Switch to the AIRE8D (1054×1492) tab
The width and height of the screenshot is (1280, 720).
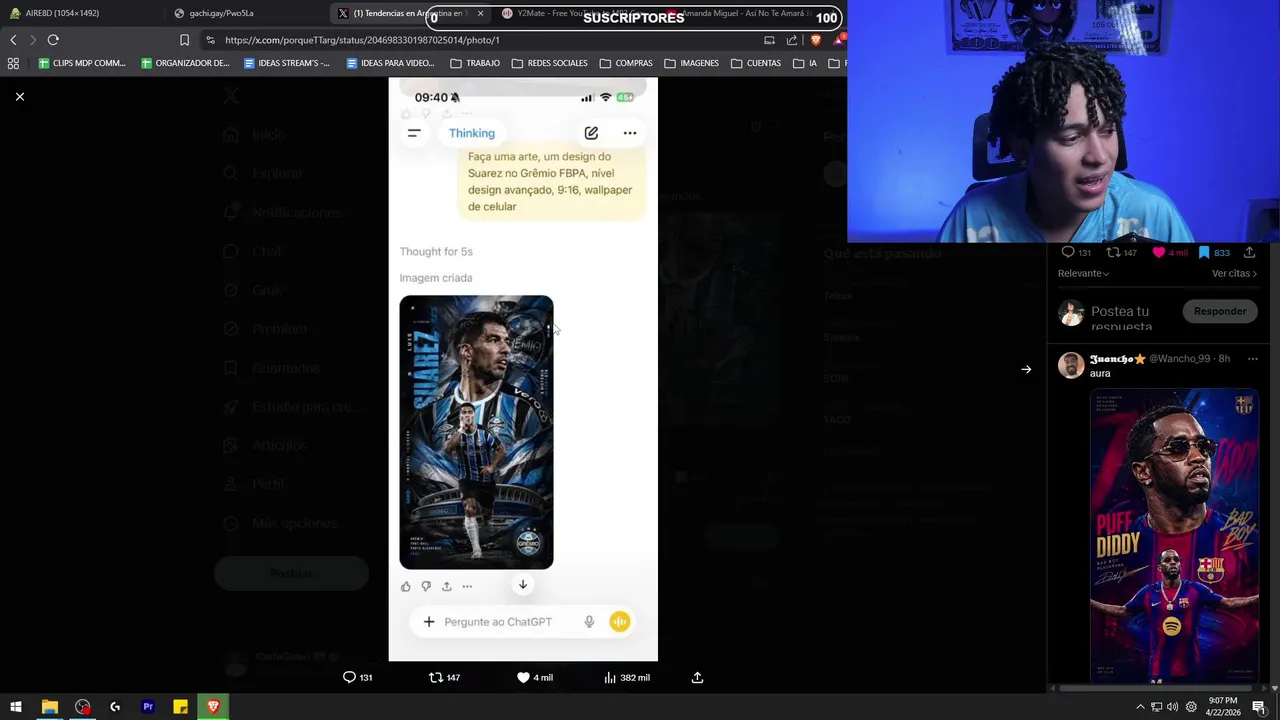click(80, 13)
